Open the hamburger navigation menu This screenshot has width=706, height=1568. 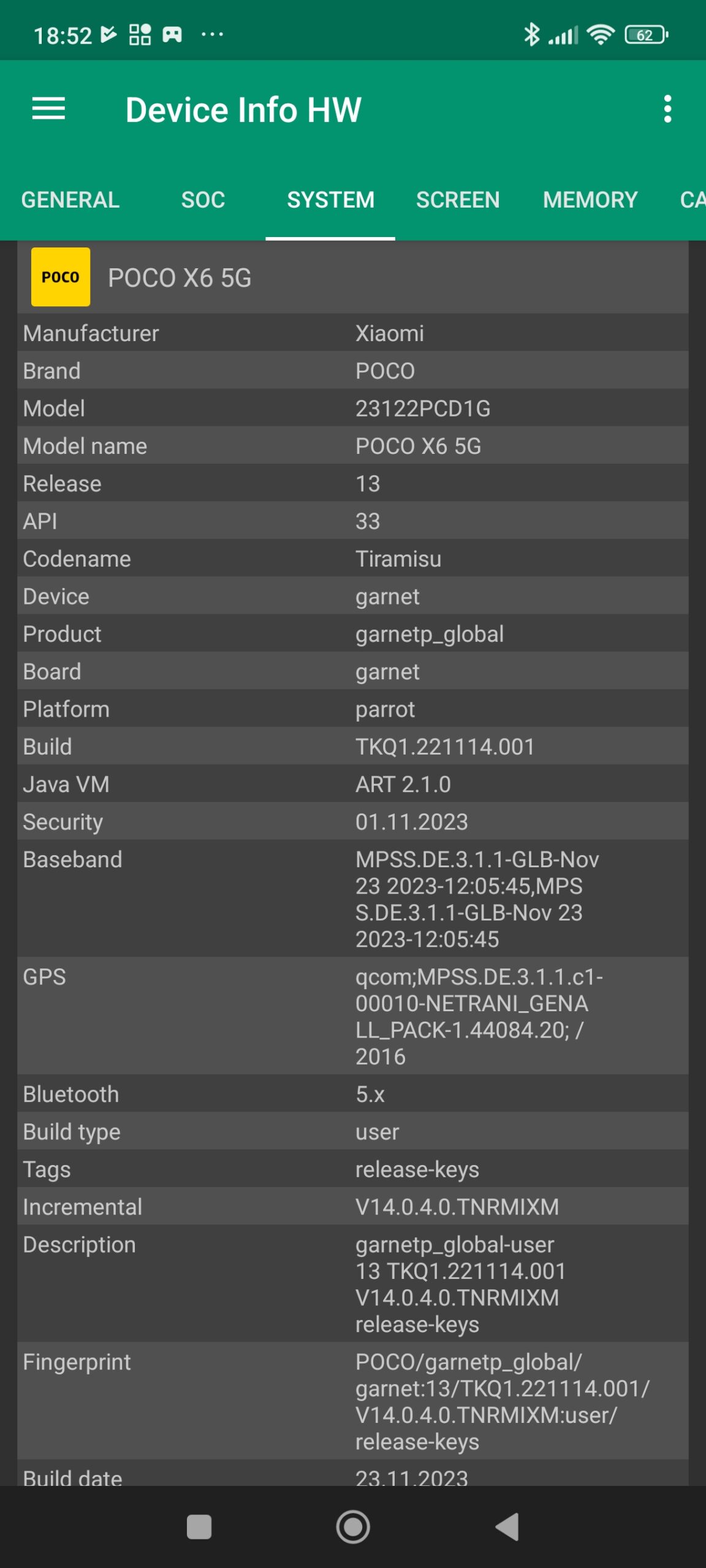click(48, 109)
